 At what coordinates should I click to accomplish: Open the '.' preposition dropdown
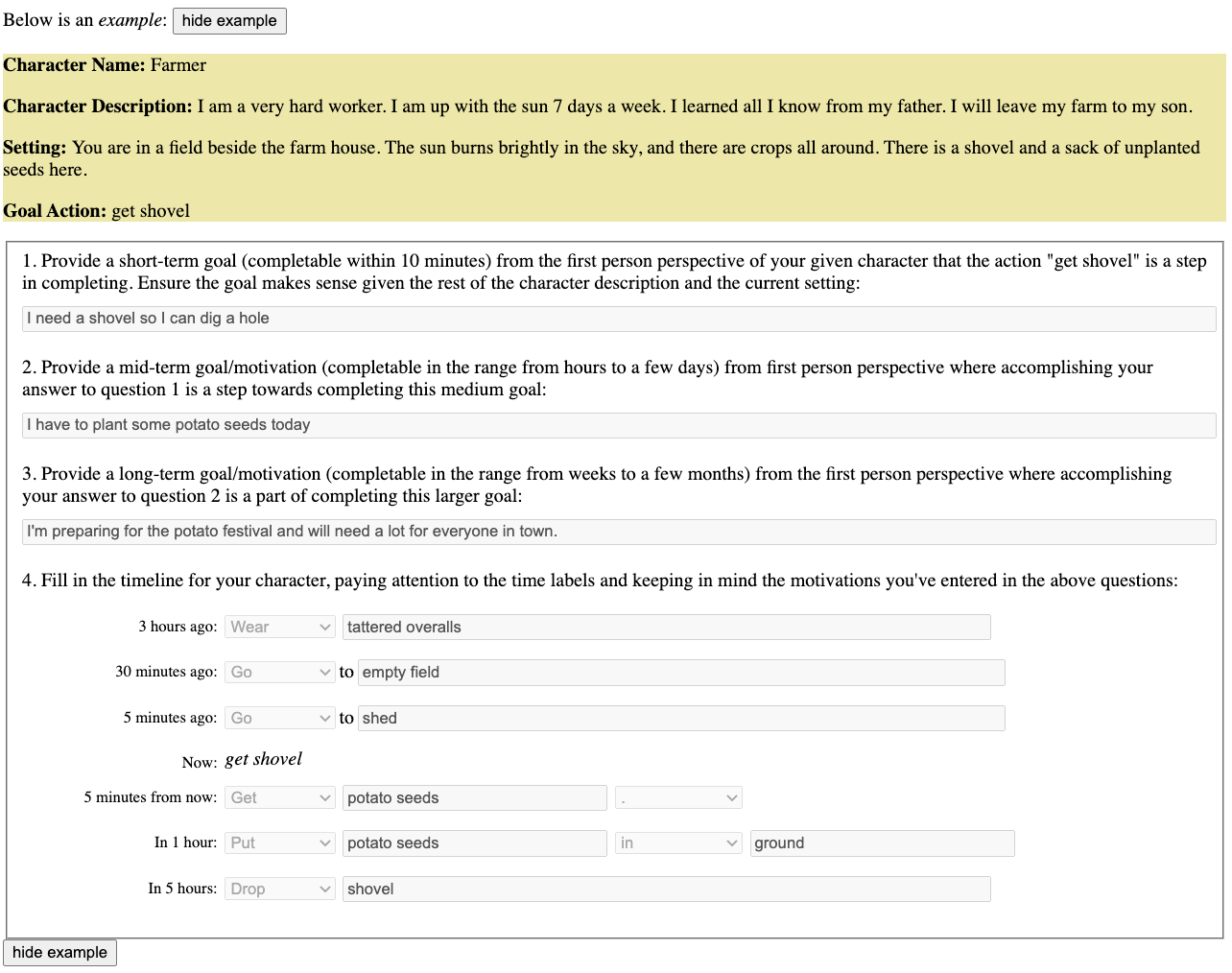677,798
